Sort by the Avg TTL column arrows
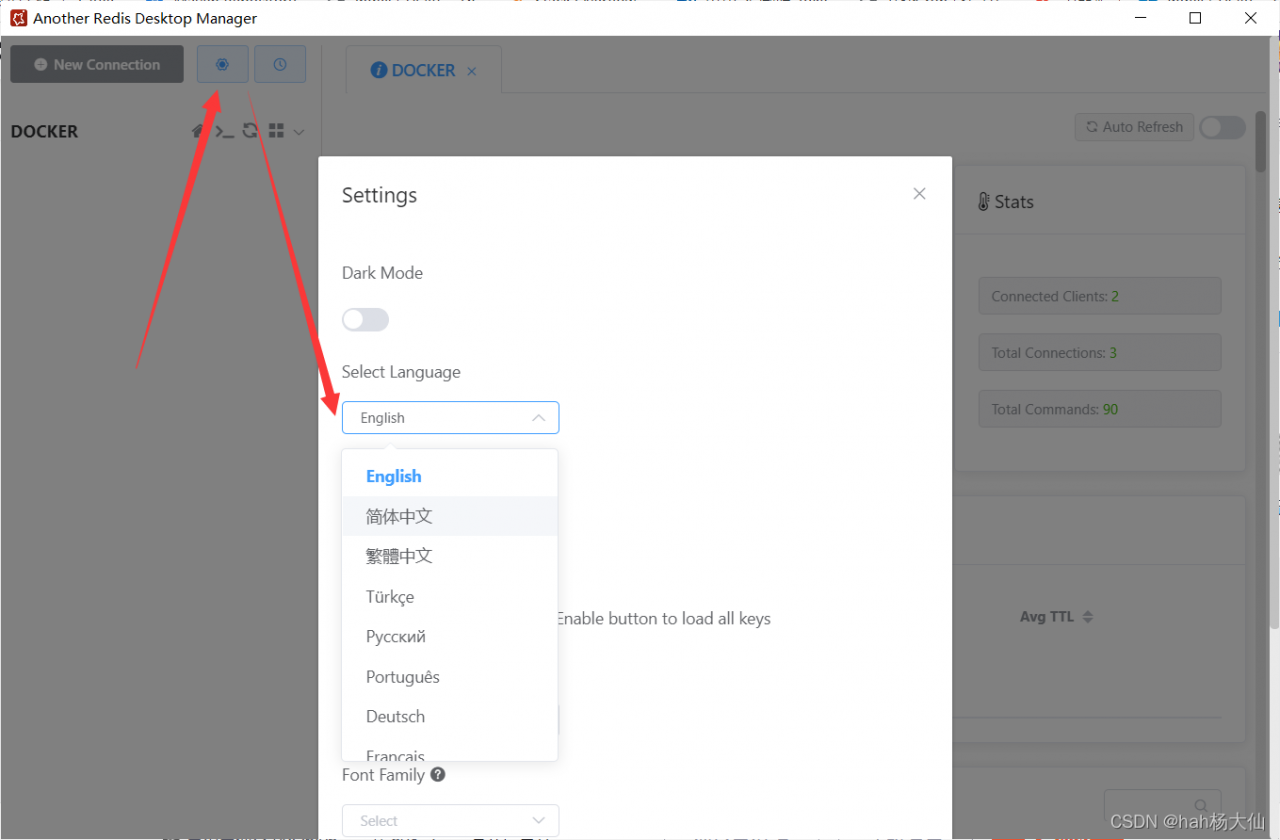 (x=1087, y=617)
